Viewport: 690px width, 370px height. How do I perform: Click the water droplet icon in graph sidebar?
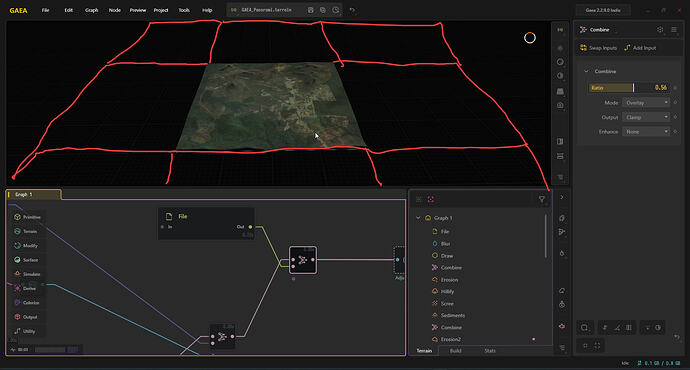[562, 253]
